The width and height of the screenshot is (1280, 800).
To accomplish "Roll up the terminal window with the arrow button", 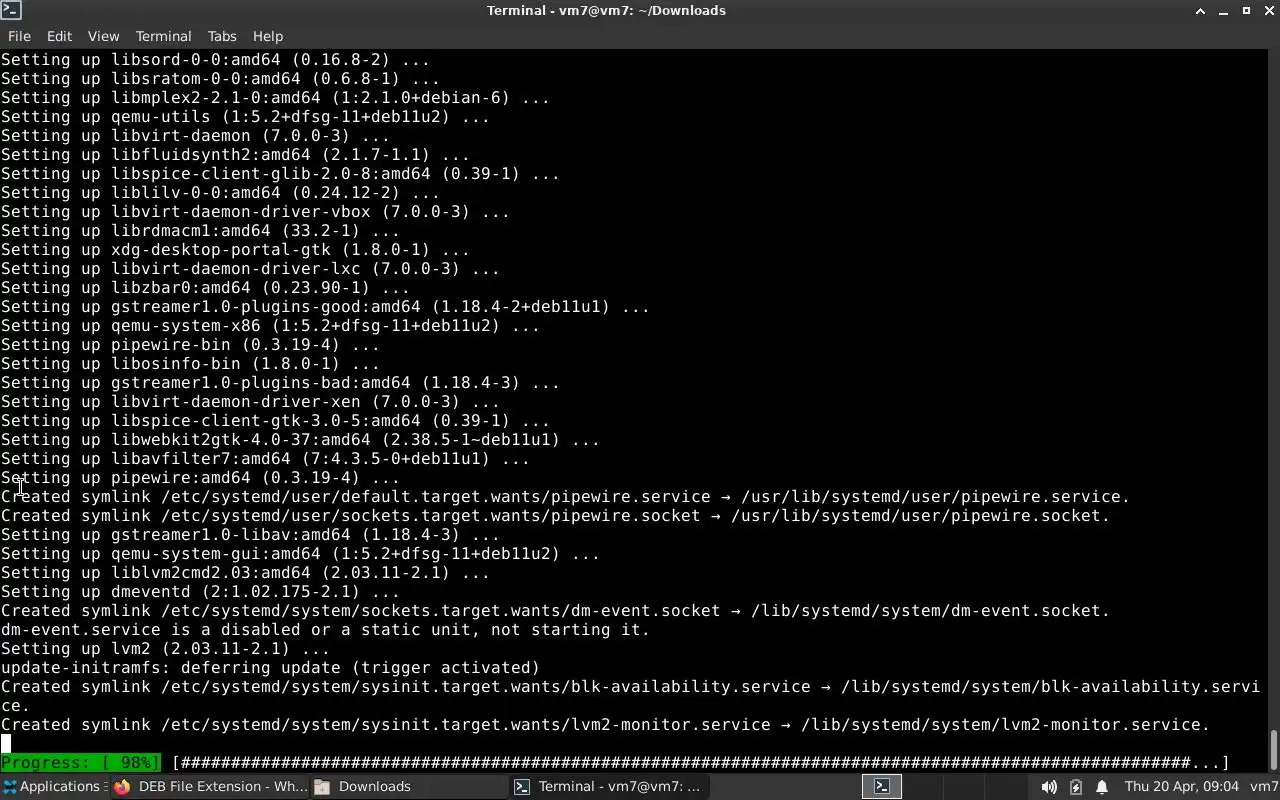I will point(1200,11).
